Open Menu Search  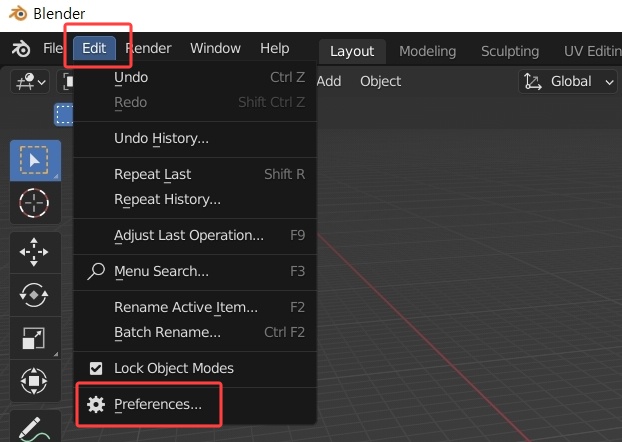click(195, 271)
